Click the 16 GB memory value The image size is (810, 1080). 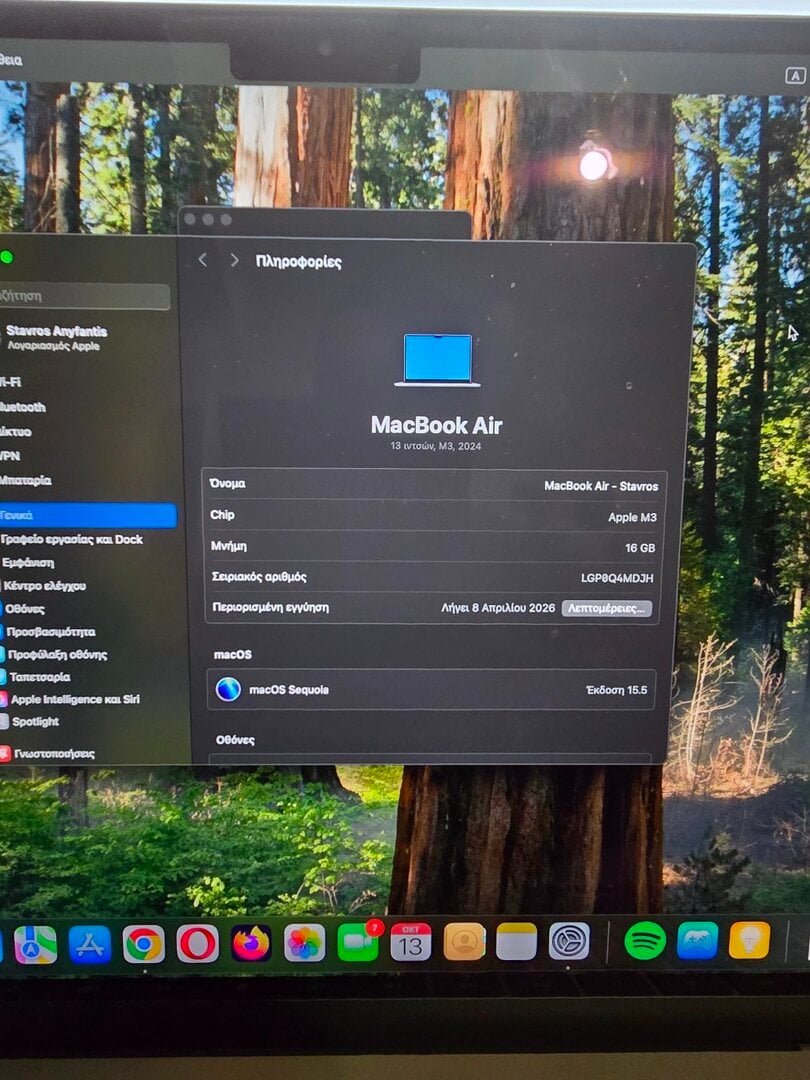click(x=640, y=548)
